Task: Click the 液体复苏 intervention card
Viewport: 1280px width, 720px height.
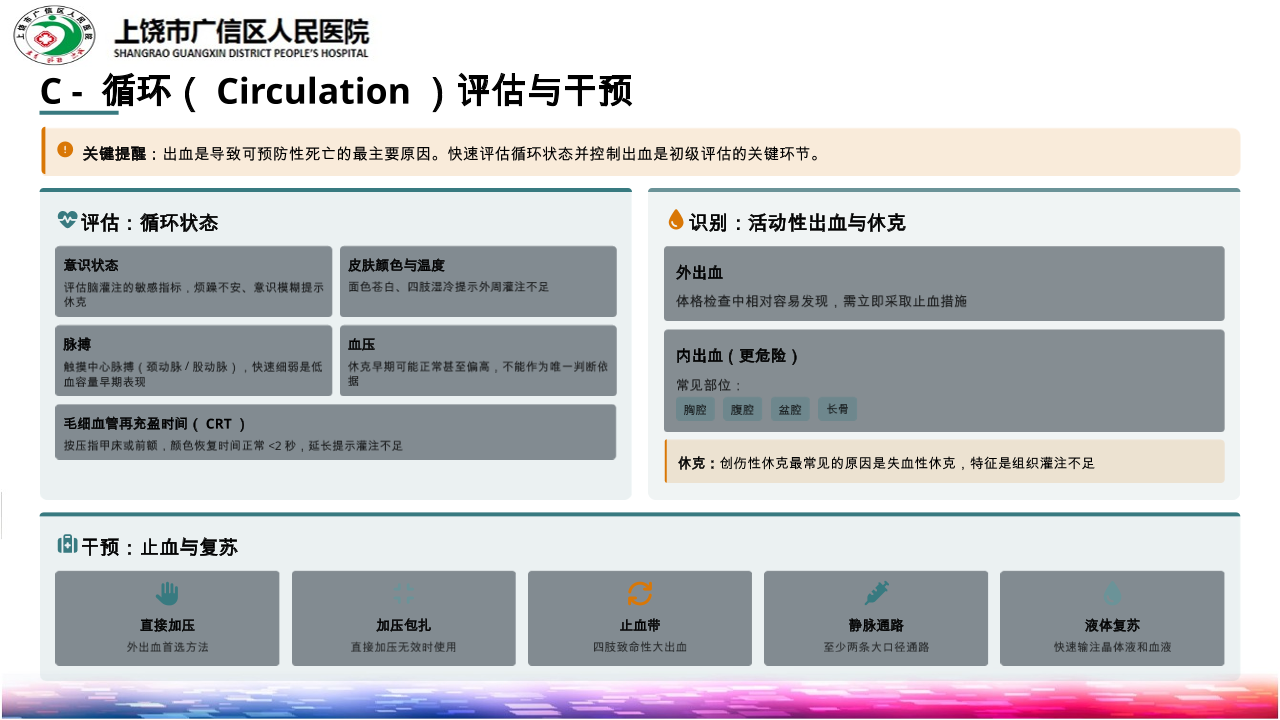Action: coord(1112,619)
